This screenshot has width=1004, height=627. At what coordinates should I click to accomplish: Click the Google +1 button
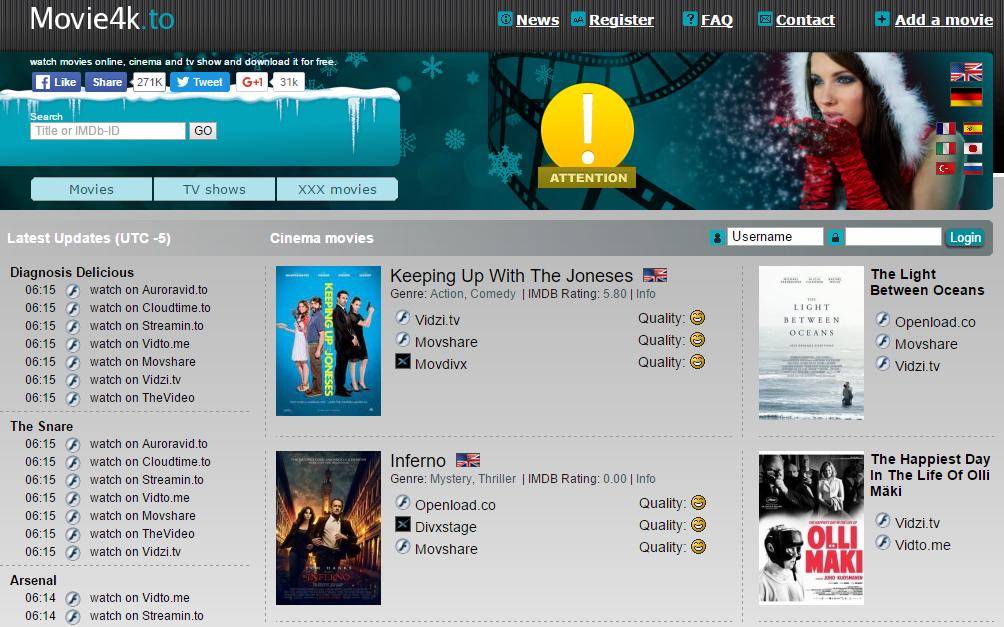point(252,82)
